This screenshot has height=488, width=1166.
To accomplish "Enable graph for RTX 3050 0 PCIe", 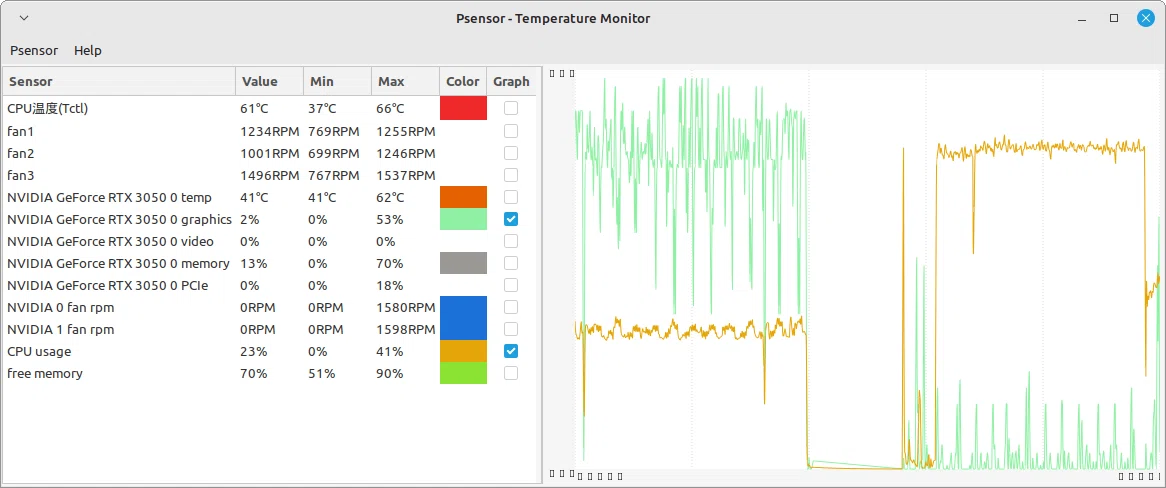I will (x=511, y=285).
